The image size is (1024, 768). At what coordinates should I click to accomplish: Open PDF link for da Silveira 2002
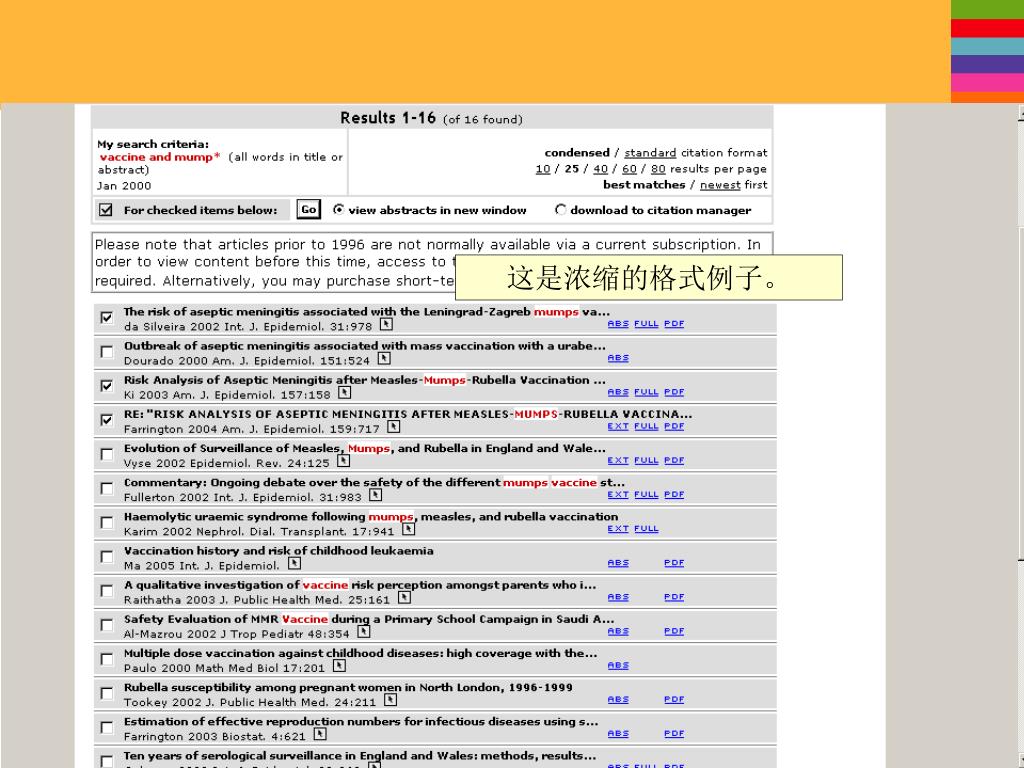point(674,324)
